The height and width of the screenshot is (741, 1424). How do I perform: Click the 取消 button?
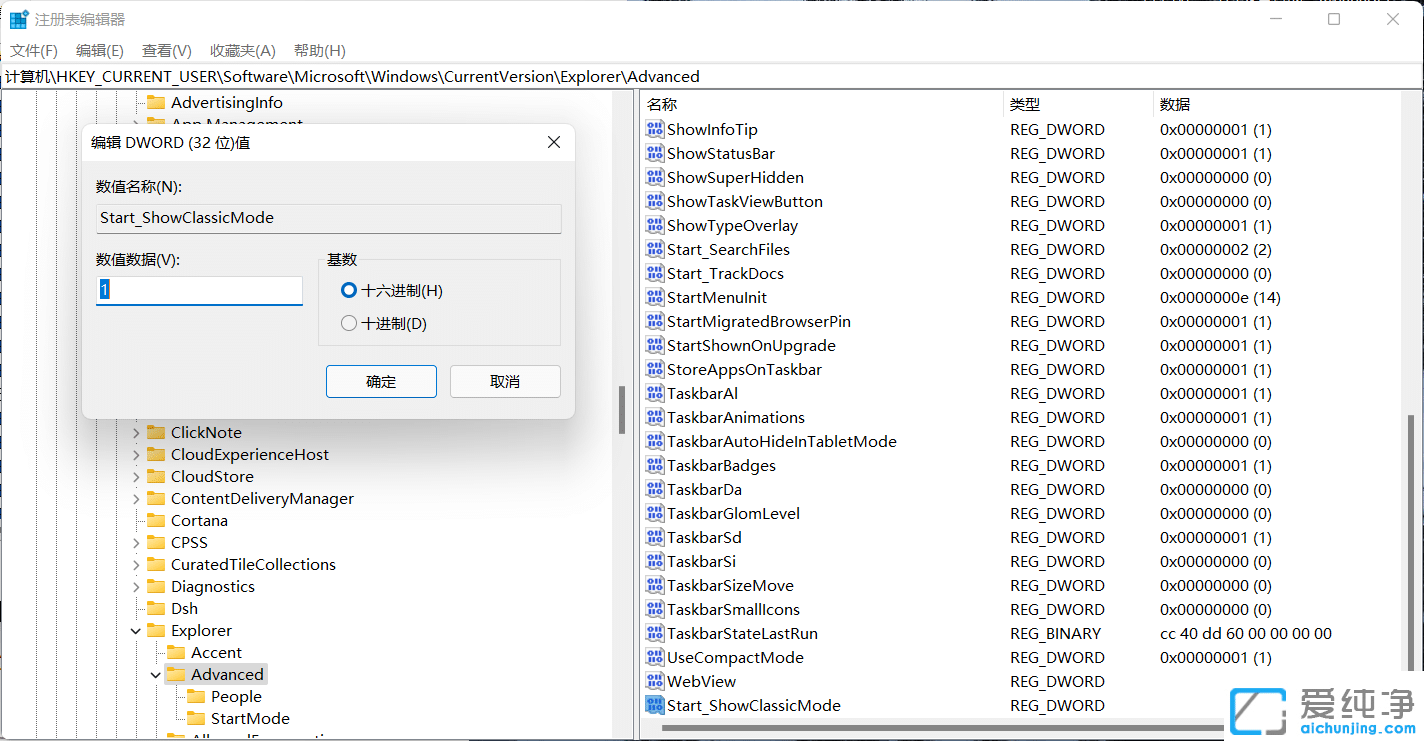click(505, 381)
